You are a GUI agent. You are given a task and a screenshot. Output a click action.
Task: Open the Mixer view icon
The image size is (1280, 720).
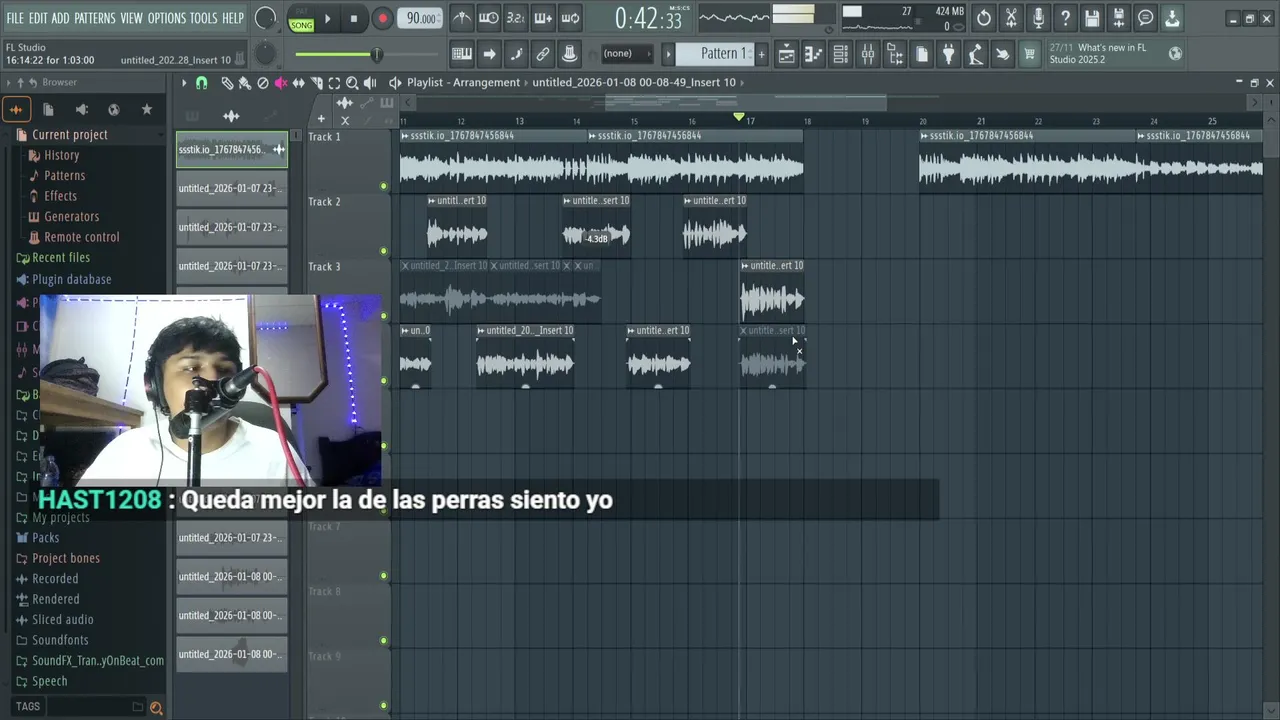pyautogui.click(x=868, y=54)
